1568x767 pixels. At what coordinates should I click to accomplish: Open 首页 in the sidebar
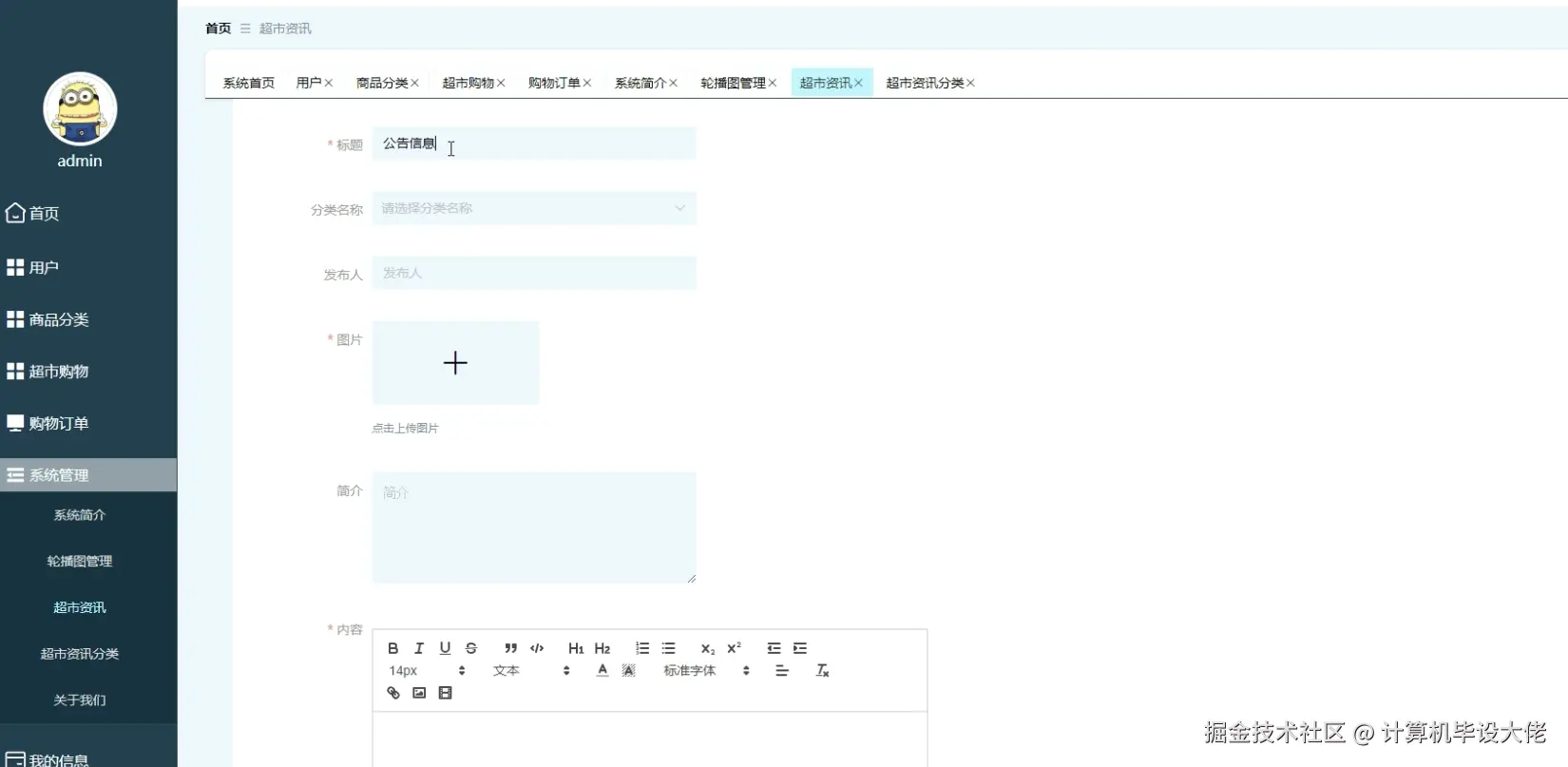coord(88,214)
